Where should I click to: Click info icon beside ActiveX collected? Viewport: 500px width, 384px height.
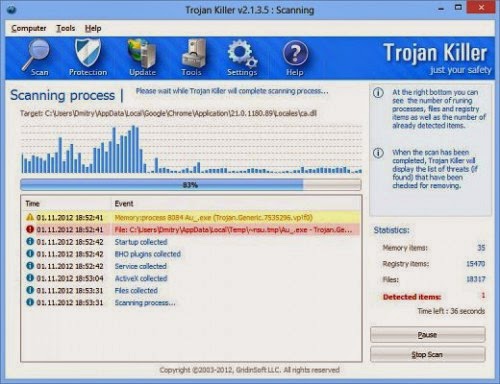point(30,278)
